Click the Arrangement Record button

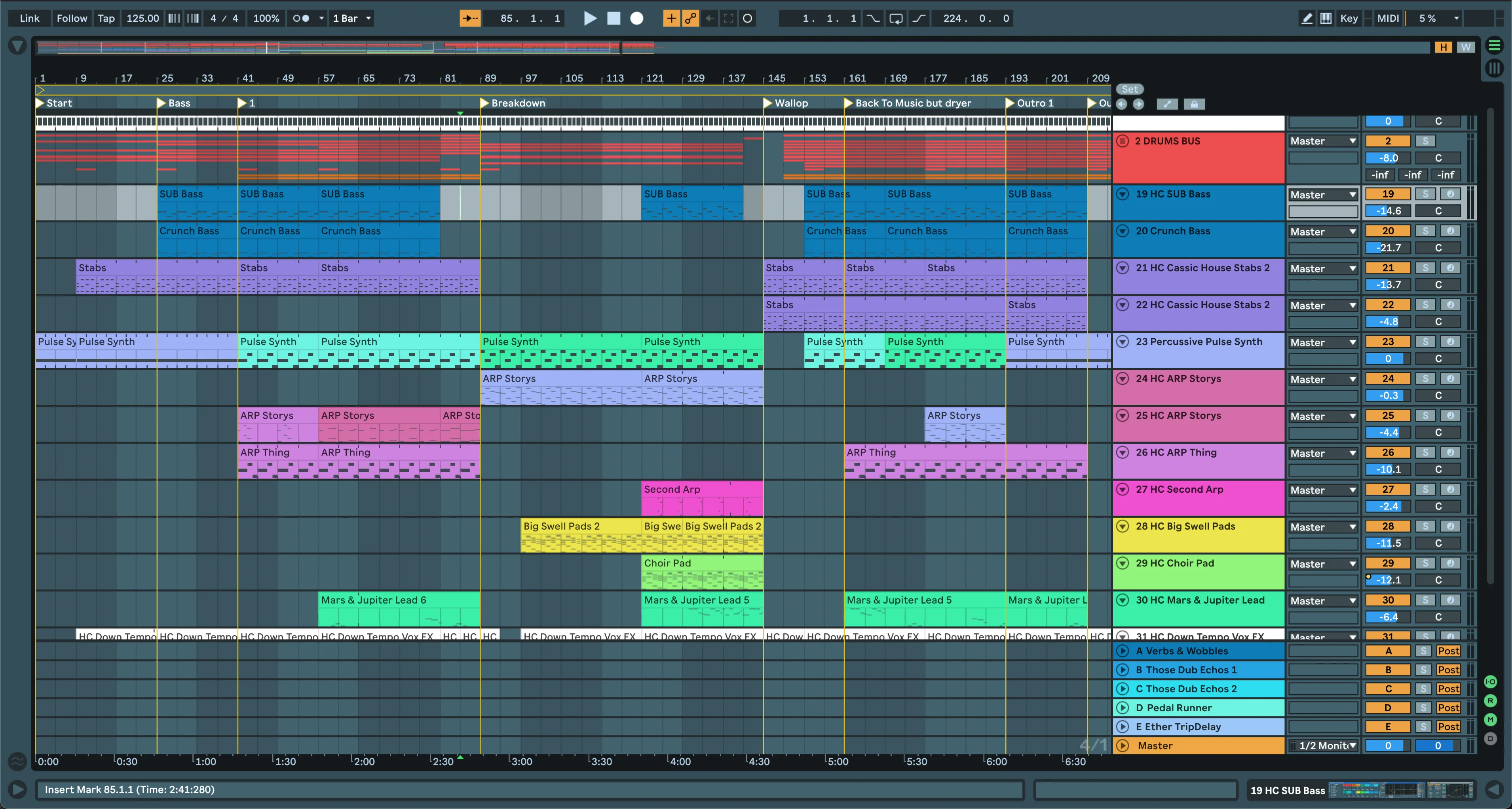click(636, 18)
